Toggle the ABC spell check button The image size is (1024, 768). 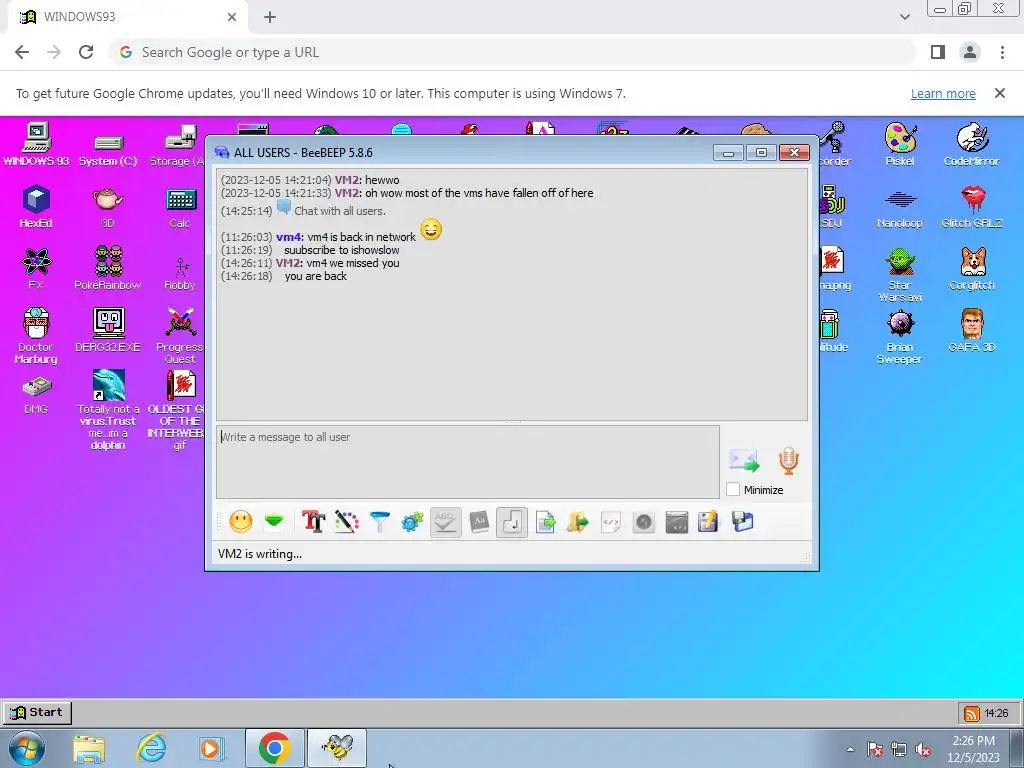point(445,522)
